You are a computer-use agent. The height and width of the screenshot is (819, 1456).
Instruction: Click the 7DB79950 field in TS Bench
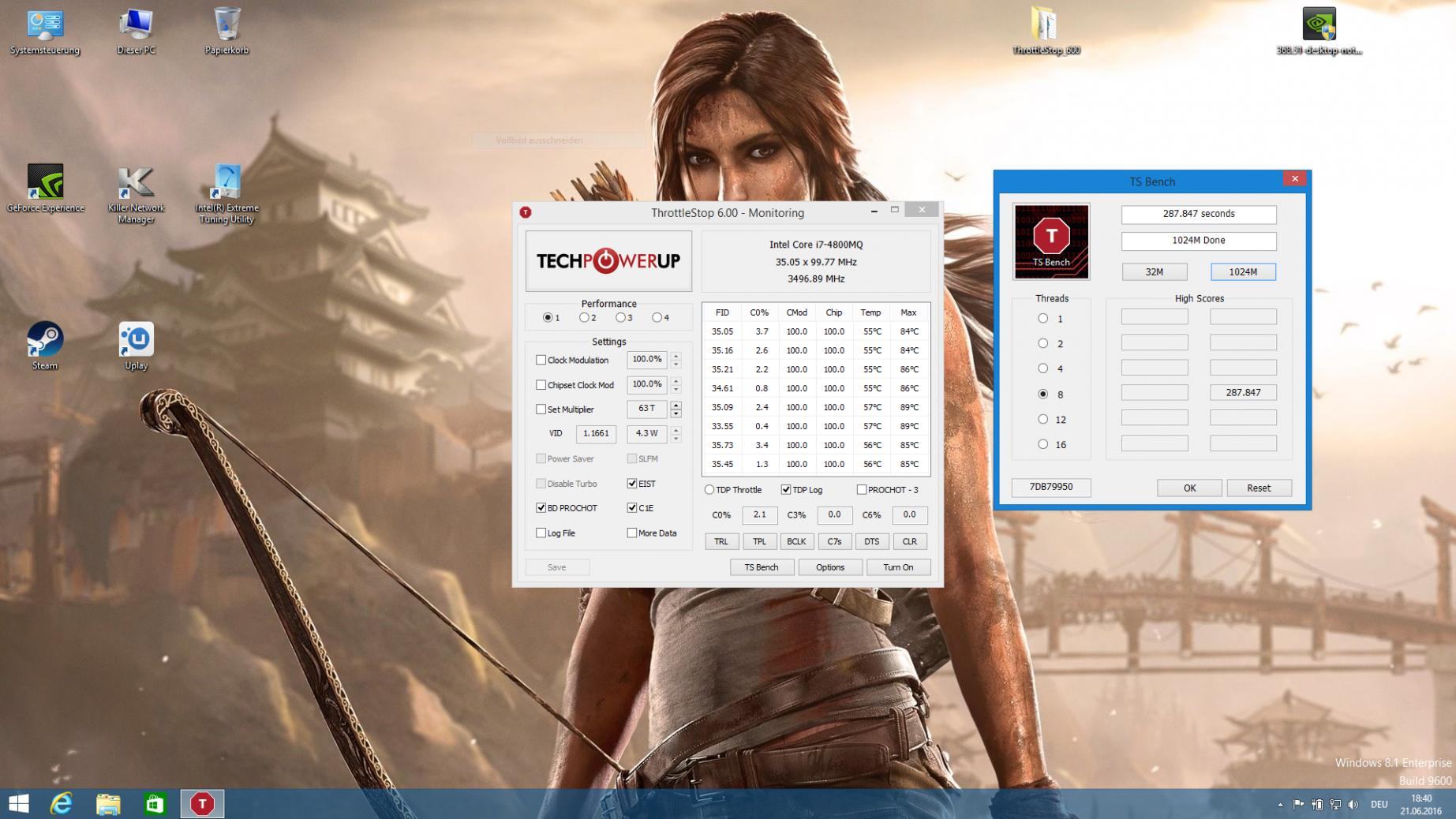point(1051,488)
